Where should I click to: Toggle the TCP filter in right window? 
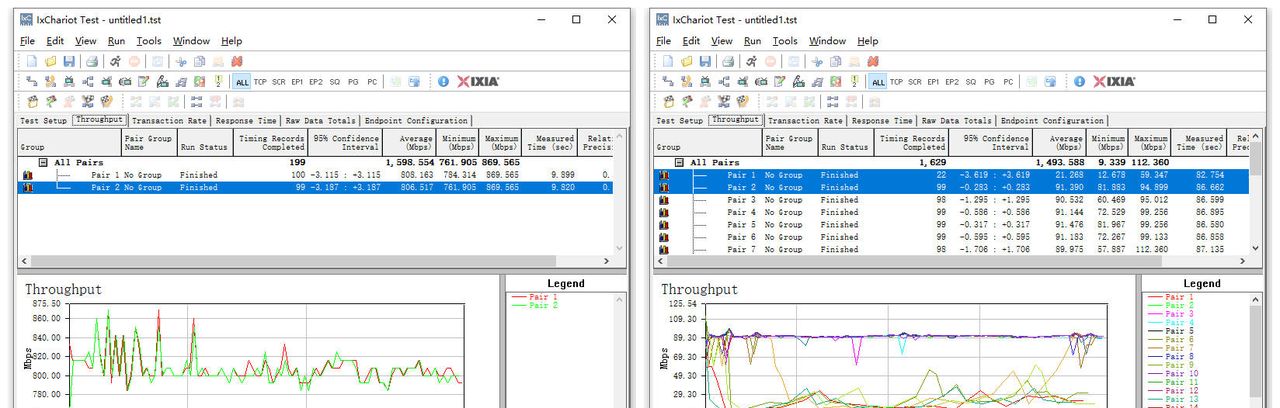tap(896, 82)
